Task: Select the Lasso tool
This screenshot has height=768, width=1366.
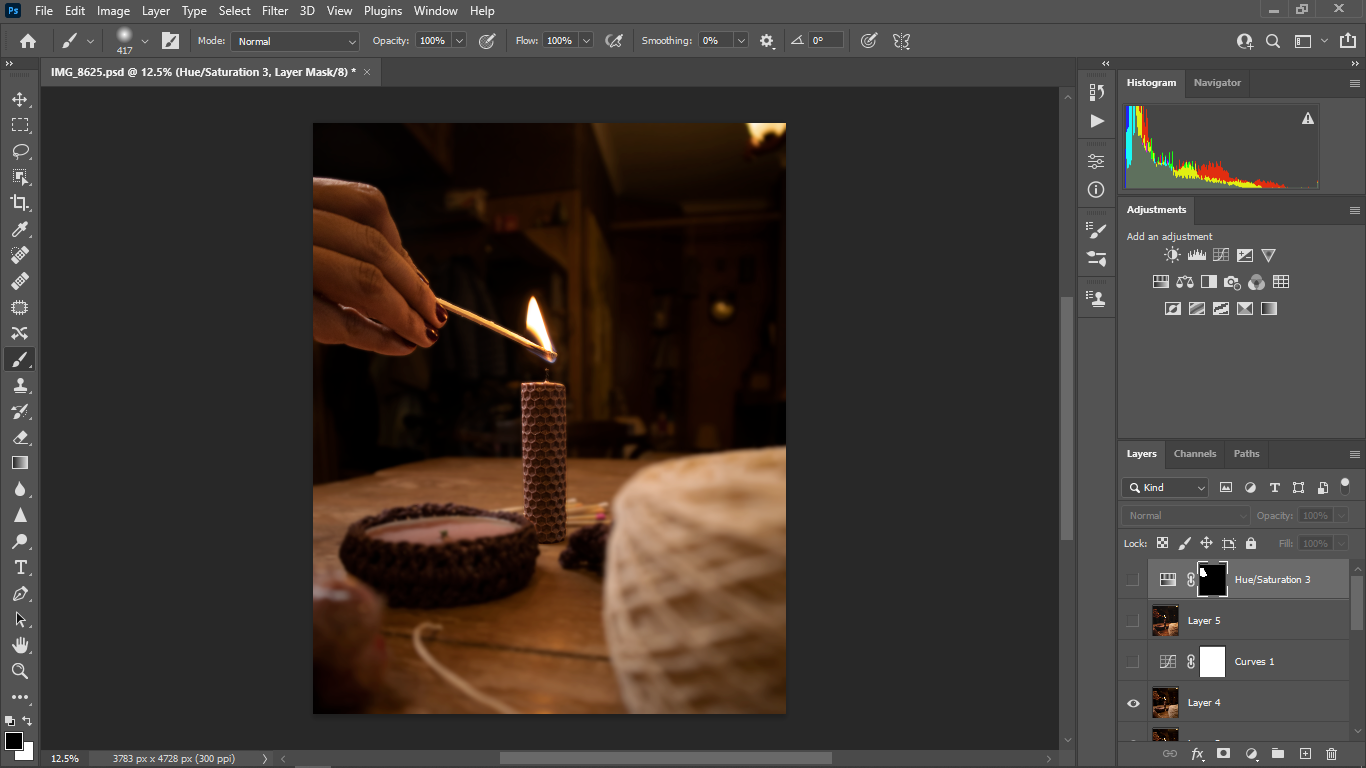Action: tap(20, 151)
